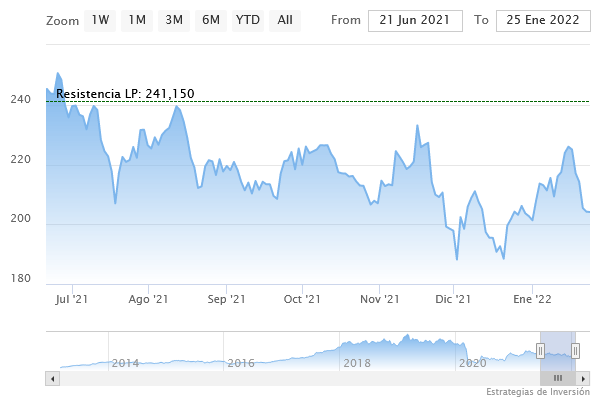The width and height of the screenshot is (600, 400).
Task: Click 2014 in the navigator timeline
Action: pos(125,363)
